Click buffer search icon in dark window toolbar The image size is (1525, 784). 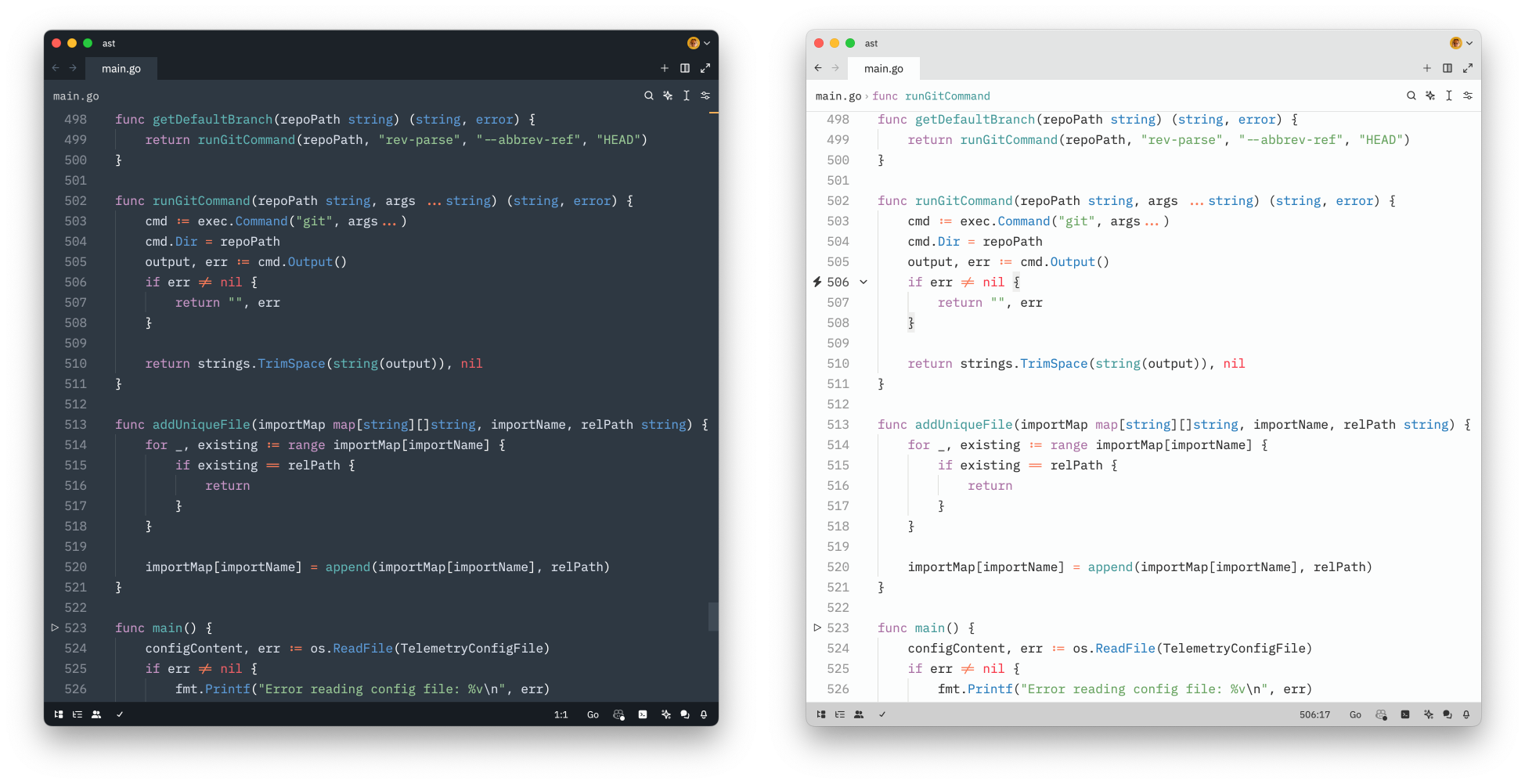pyautogui.click(x=649, y=95)
